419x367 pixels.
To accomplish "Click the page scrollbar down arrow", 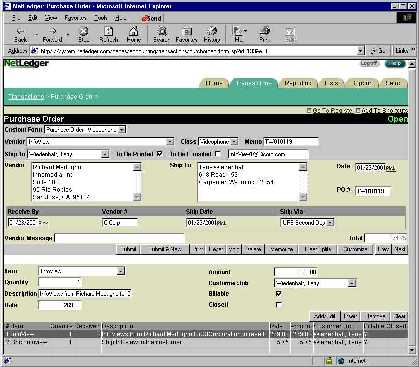I will tap(412, 350).
